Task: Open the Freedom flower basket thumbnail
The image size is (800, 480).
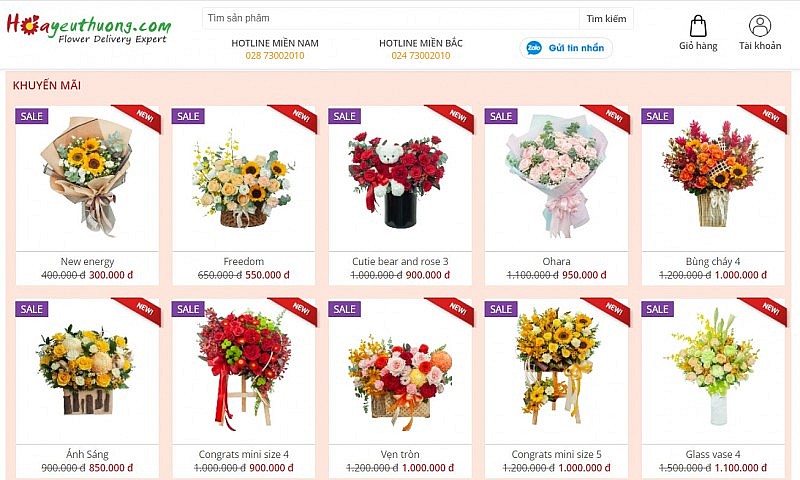Action: [243, 179]
